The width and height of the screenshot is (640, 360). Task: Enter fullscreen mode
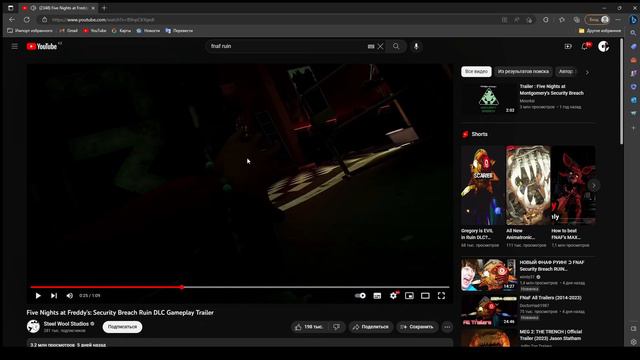pyautogui.click(x=441, y=296)
